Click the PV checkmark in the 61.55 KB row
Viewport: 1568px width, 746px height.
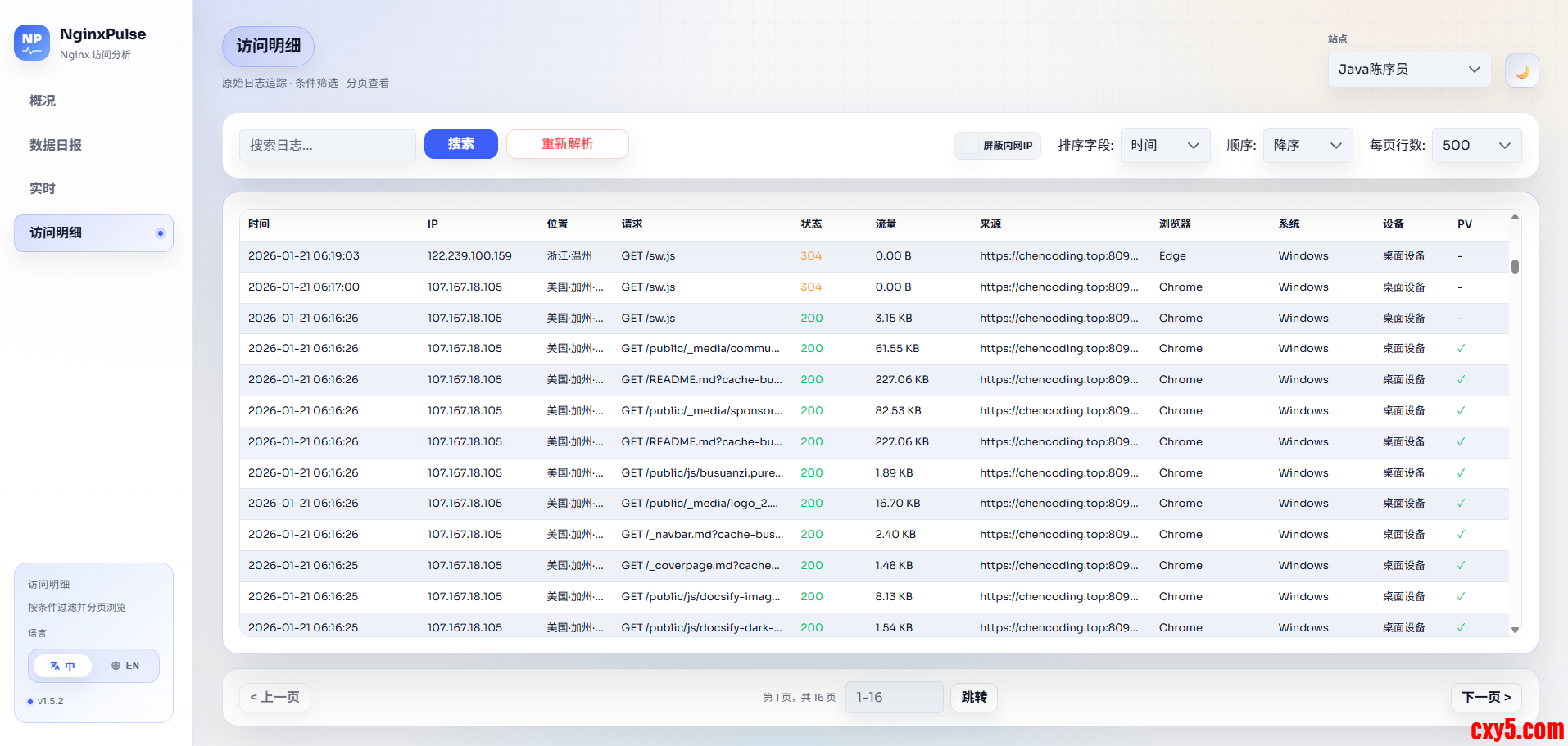coord(1461,349)
